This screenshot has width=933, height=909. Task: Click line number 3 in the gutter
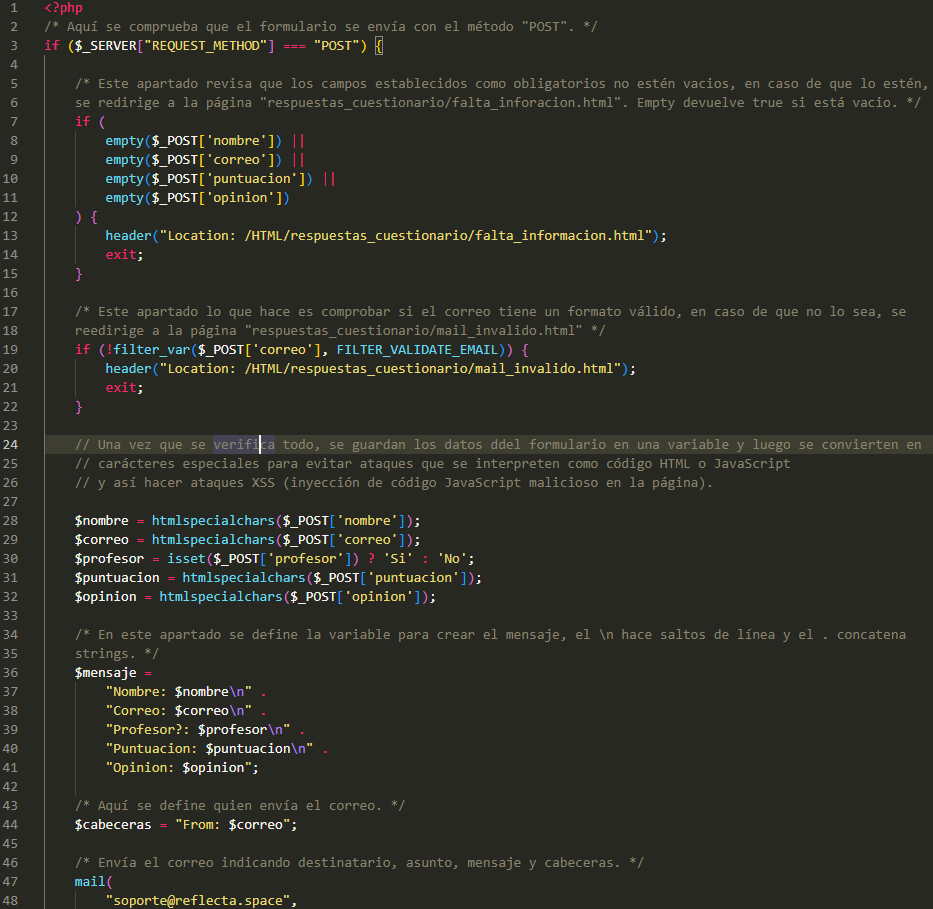(14, 46)
